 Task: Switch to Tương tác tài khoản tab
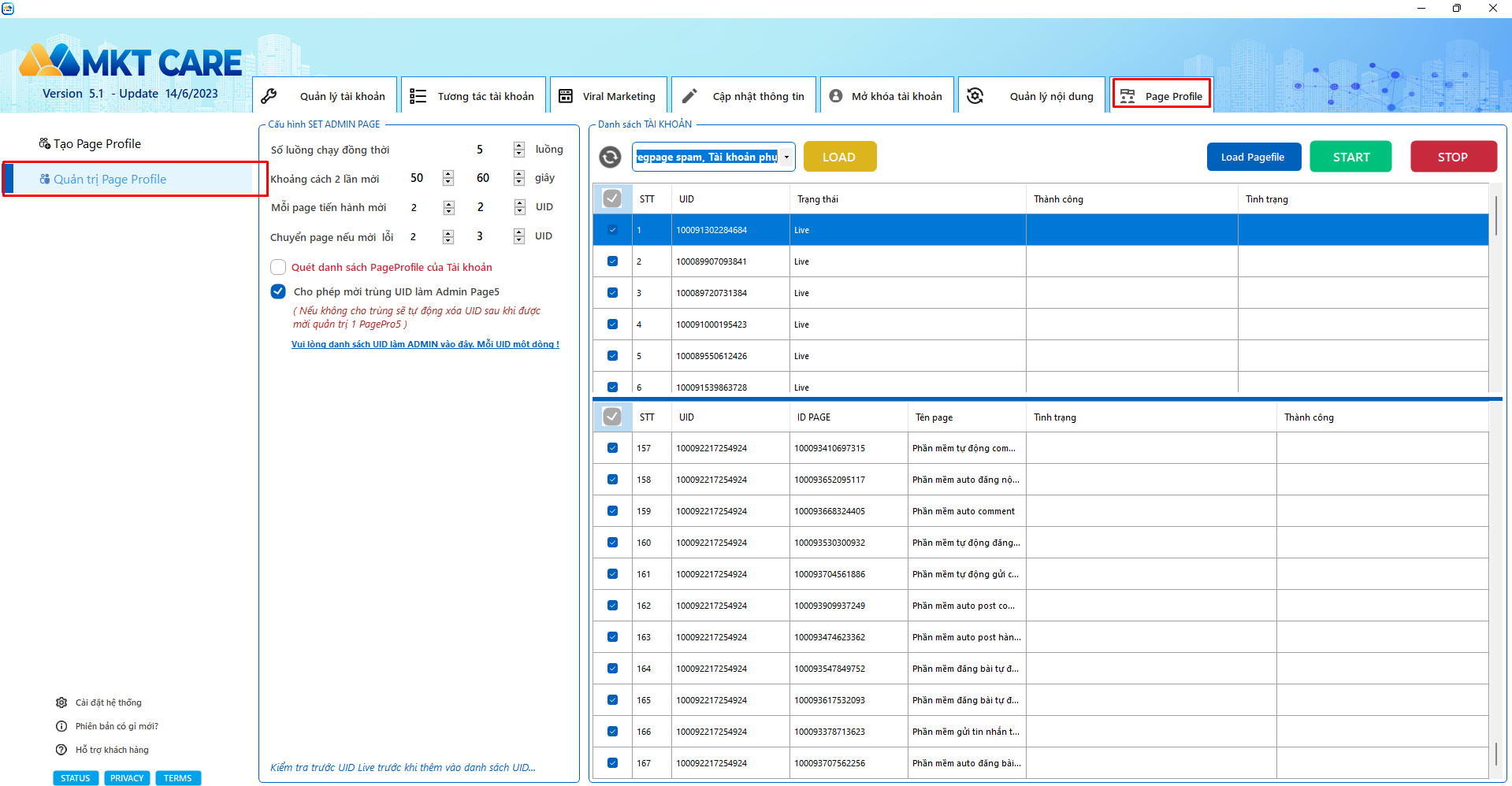click(x=474, y=96)
